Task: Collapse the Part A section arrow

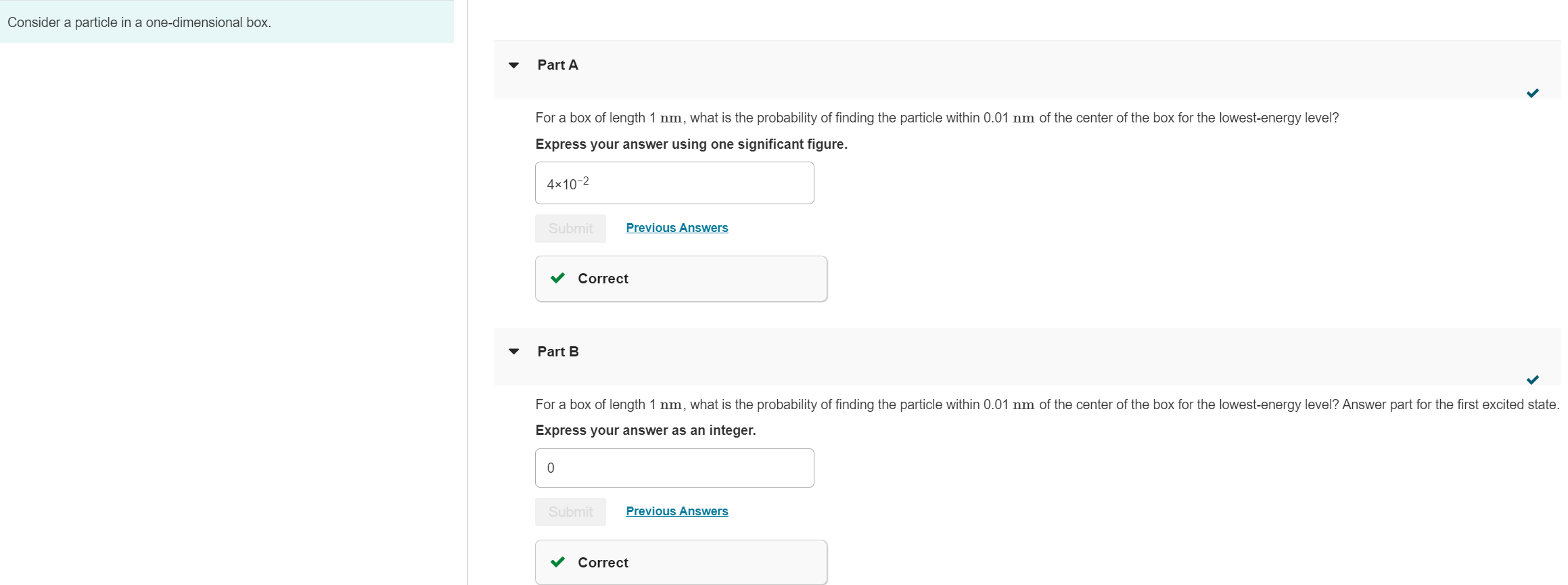Action: click(514, 66)
